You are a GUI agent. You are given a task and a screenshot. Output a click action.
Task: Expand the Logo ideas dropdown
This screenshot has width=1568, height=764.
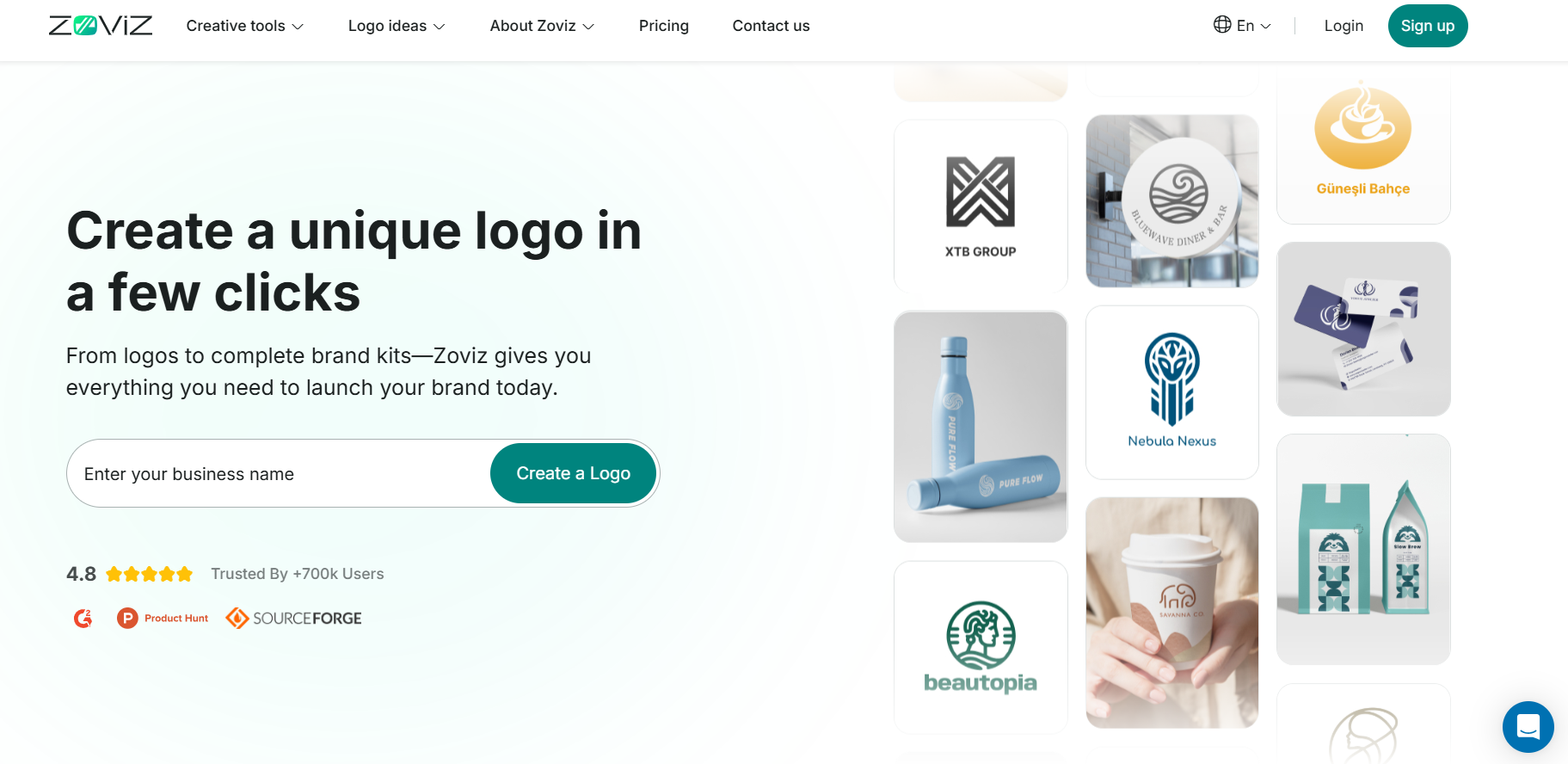[x=397, y=26]
